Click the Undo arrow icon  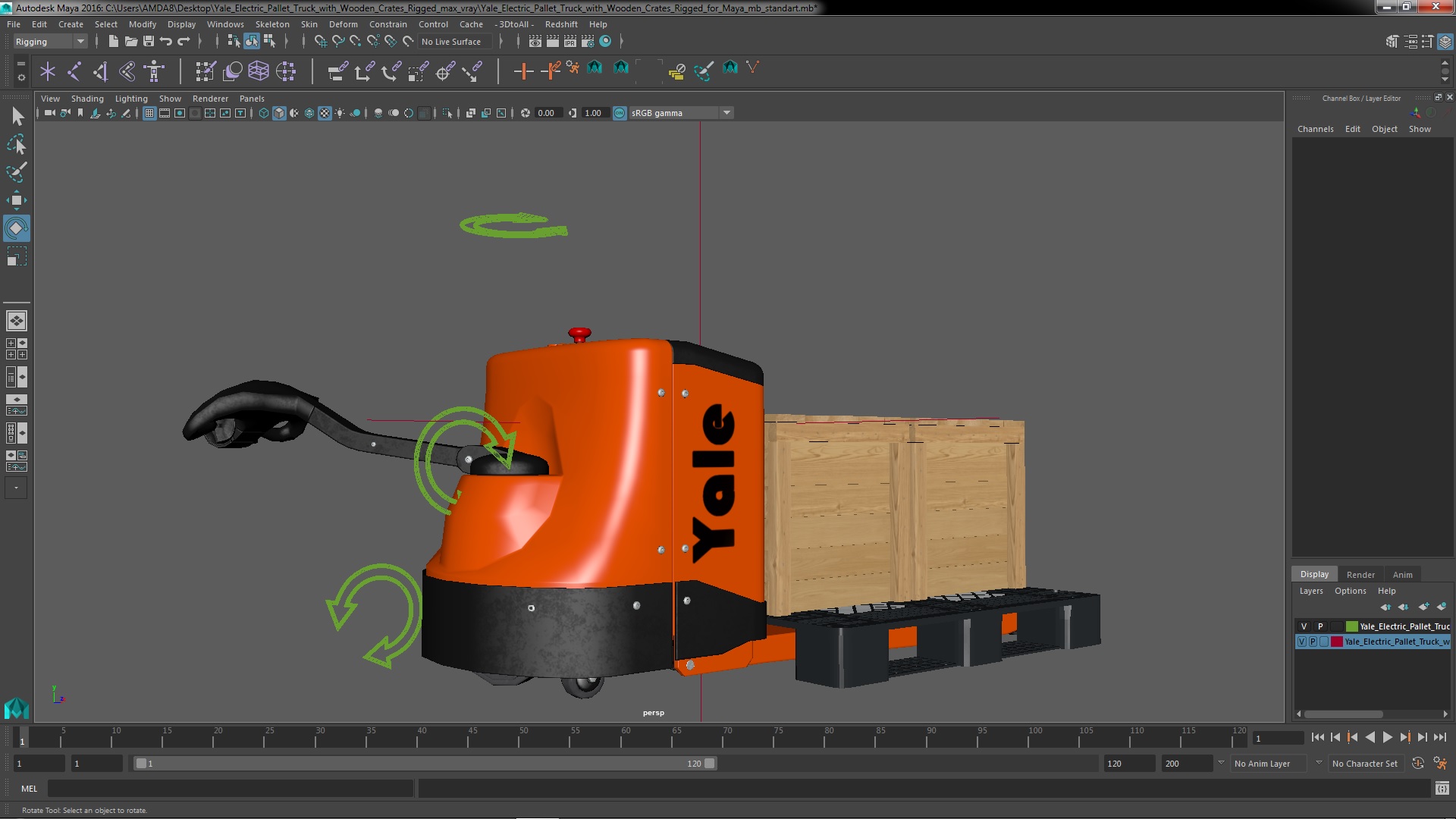tap(166, 42)
